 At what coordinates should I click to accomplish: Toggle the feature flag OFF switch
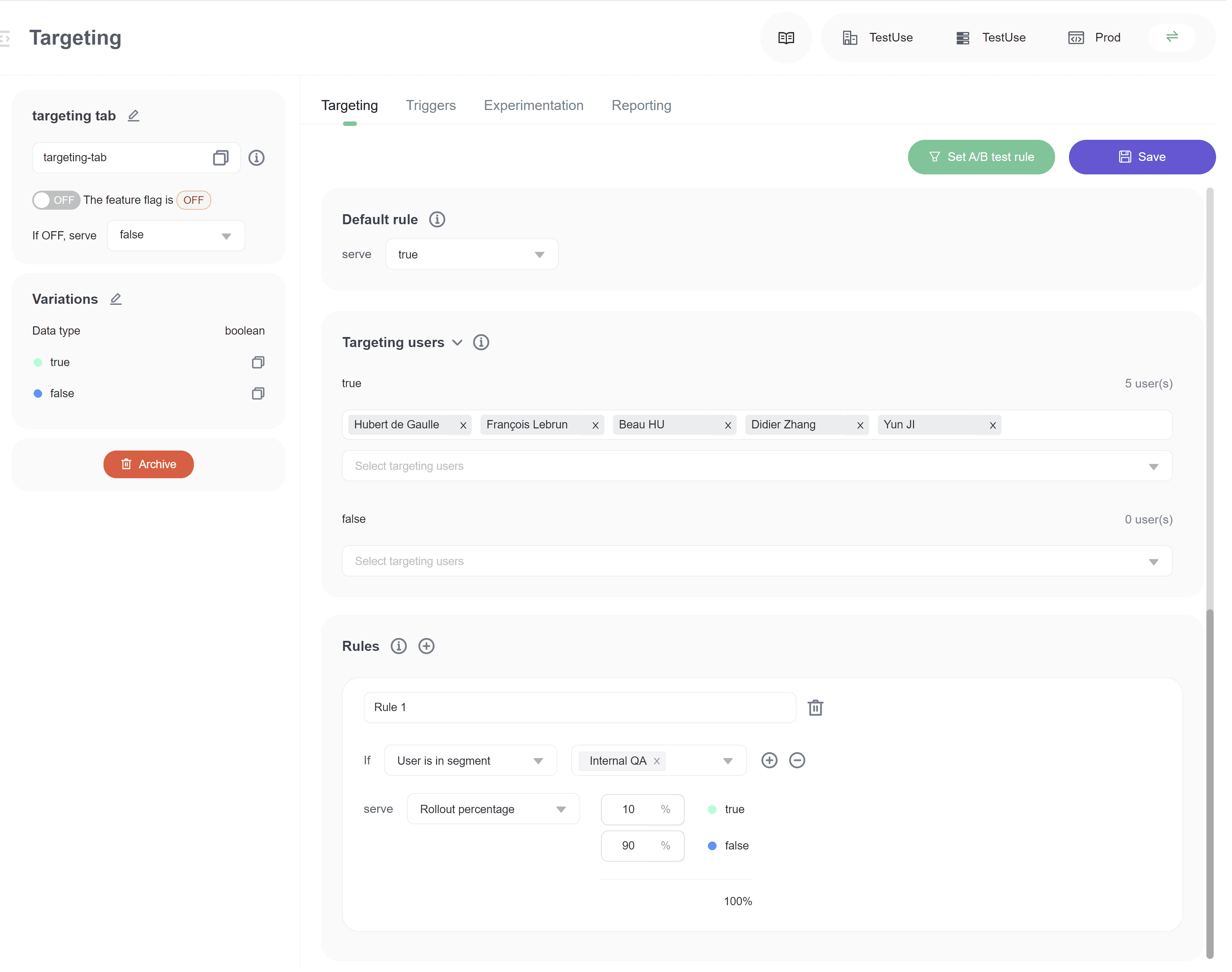pos(55,200)
